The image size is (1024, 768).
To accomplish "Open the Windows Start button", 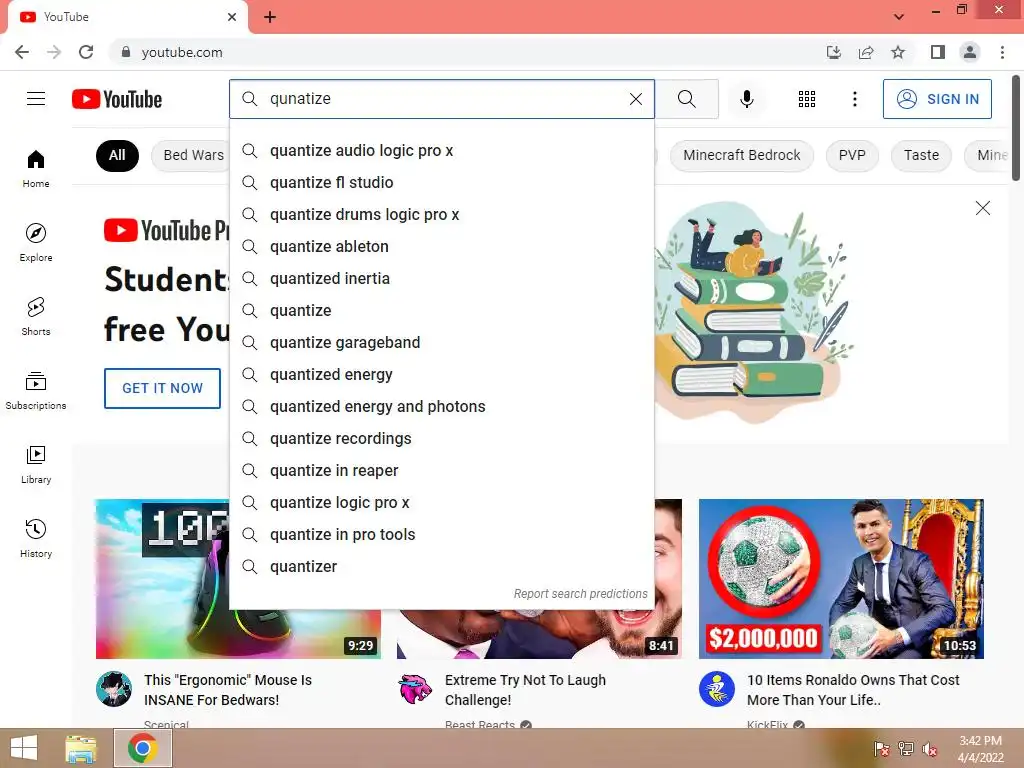I will (24, 748).
